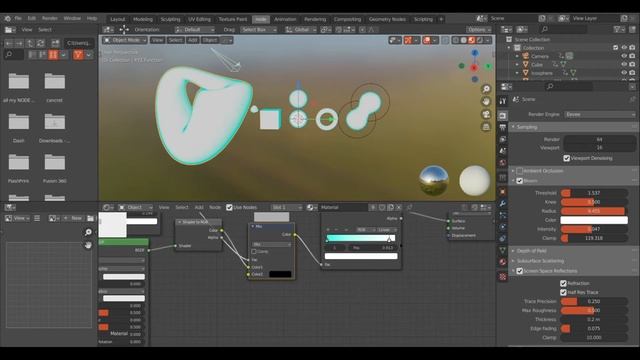Image resolution: width=640 pixels, height=360 pixels.
Task: Select material preview shading mode icon
Action: click(x=472, y=40)
